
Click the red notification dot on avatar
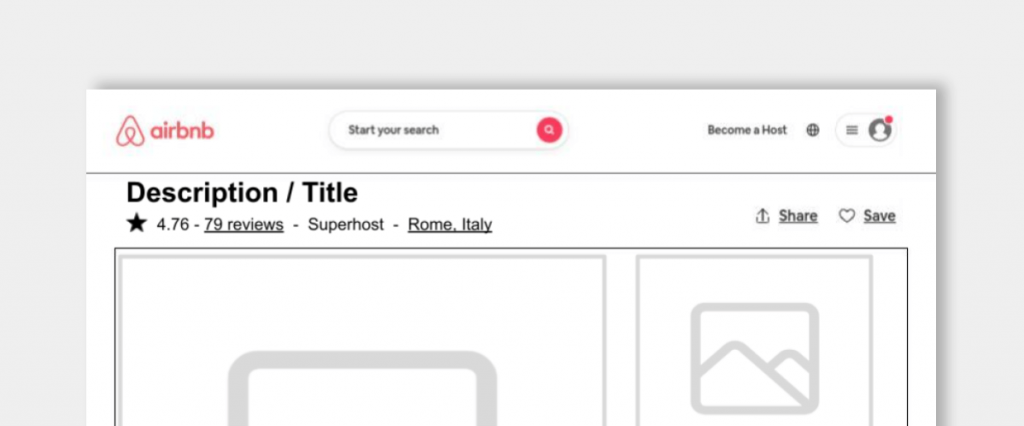(889, 119)
